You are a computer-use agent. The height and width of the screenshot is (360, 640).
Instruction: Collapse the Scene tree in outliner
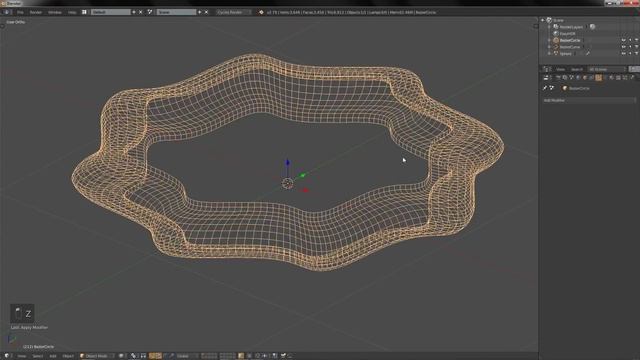coord(543,20)
